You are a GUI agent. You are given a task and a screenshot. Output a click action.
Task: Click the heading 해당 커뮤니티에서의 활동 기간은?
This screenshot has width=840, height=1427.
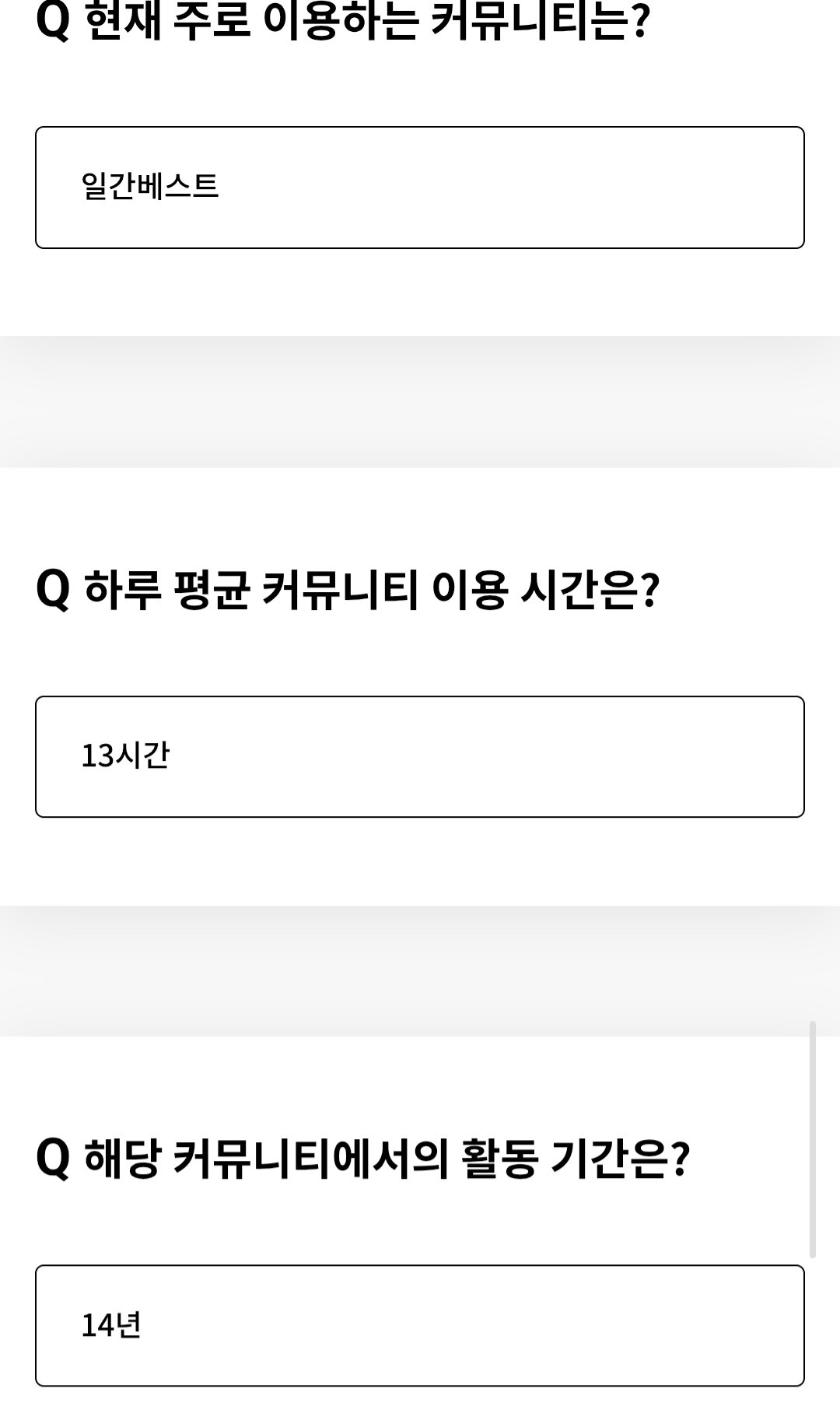pos(387,1159)
